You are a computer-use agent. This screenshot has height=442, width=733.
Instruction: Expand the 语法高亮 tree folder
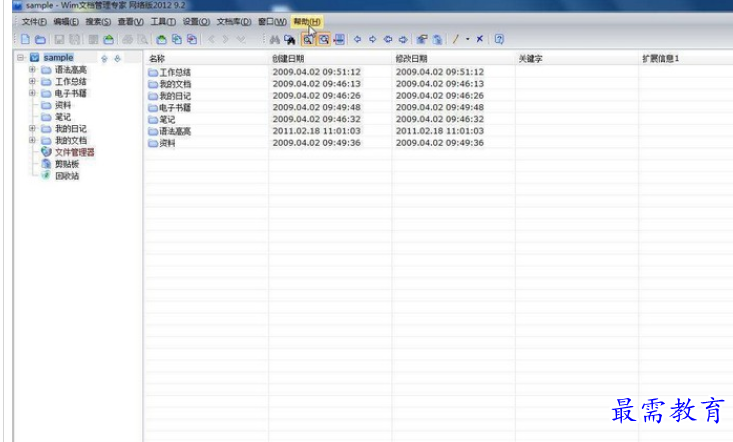click(32, 70)
